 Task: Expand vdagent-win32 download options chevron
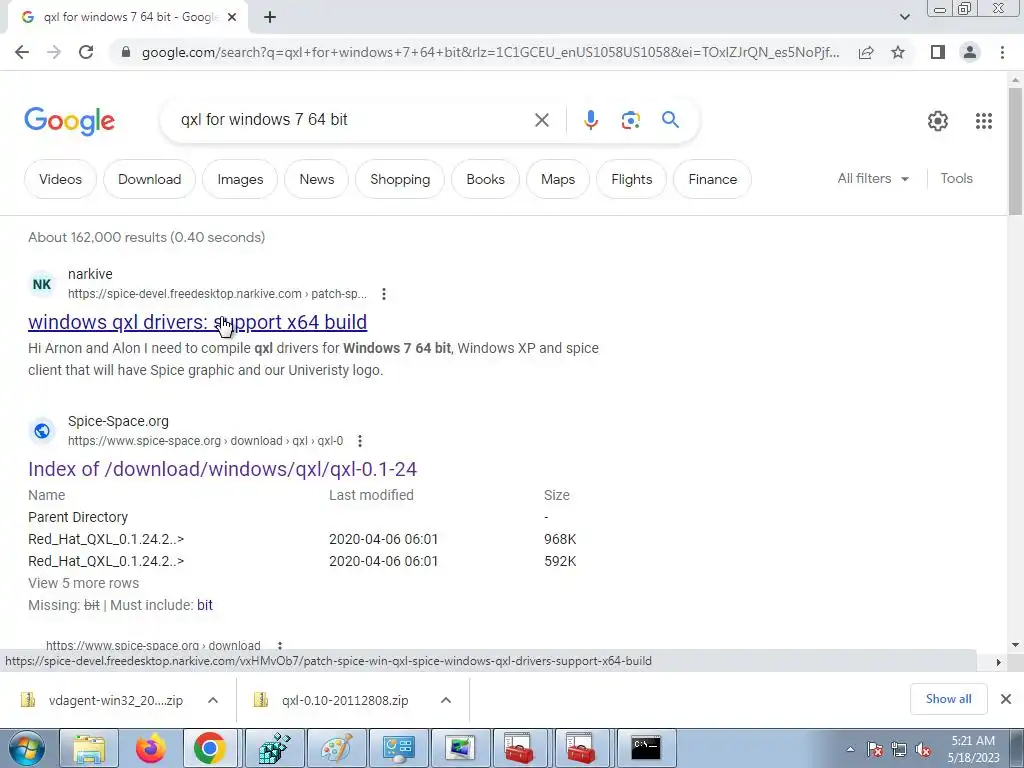(x=212, y=700)
